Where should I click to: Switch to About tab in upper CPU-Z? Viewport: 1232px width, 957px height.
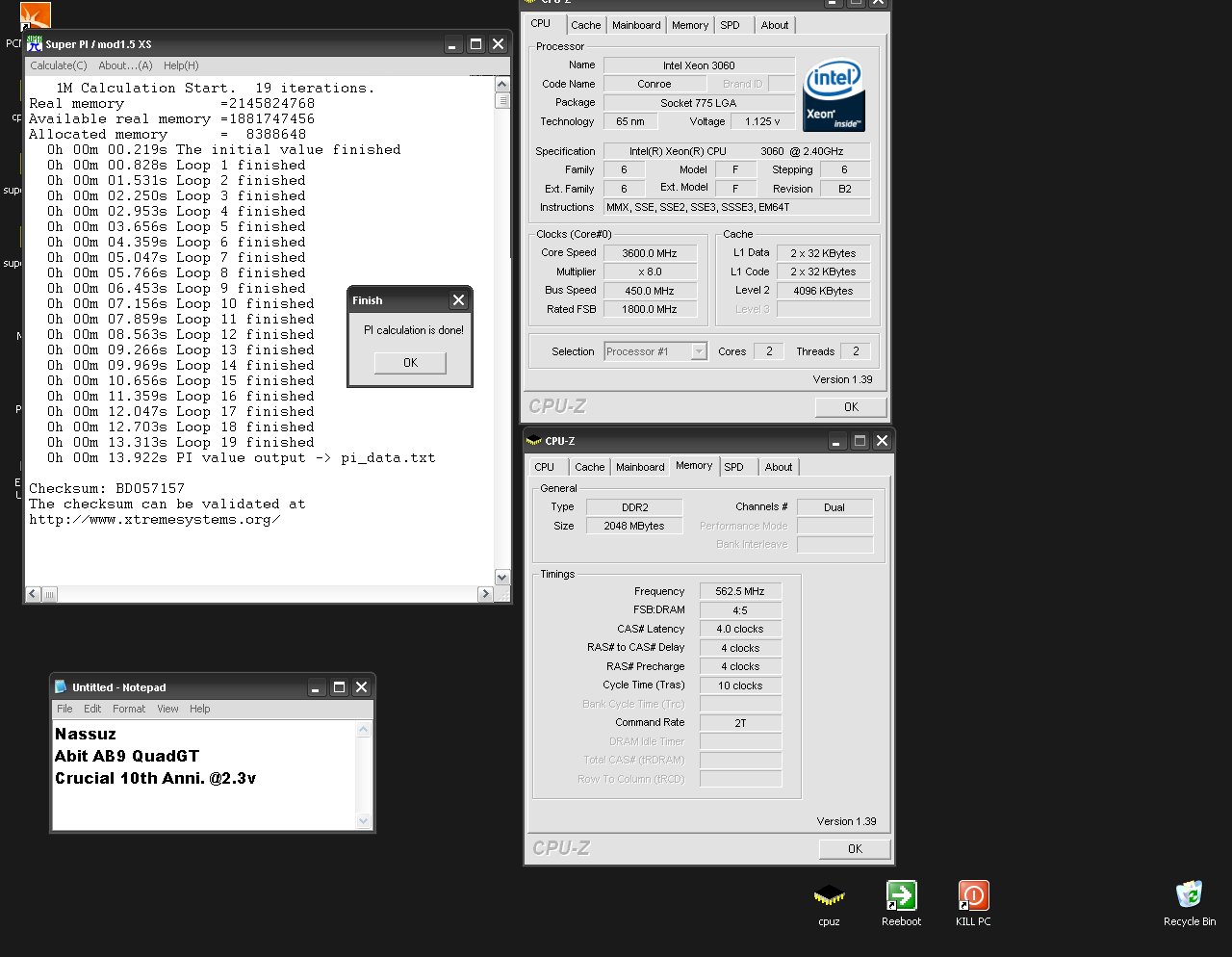(x=775, y=25)
